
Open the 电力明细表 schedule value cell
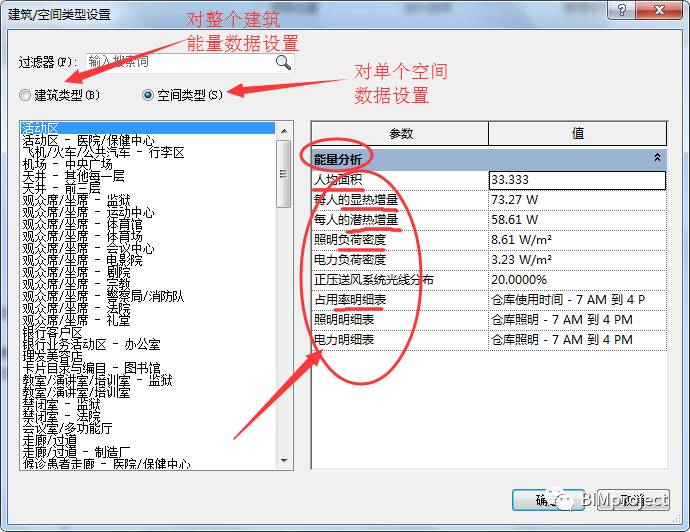(x=578, y=340)
